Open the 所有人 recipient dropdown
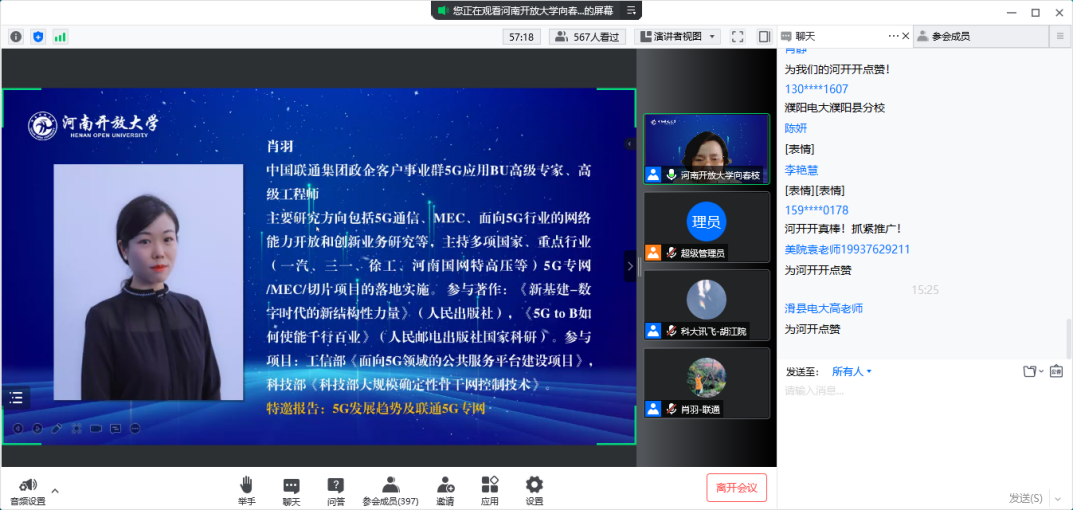This screenshot has height=510, width=1073. (852, 372)
